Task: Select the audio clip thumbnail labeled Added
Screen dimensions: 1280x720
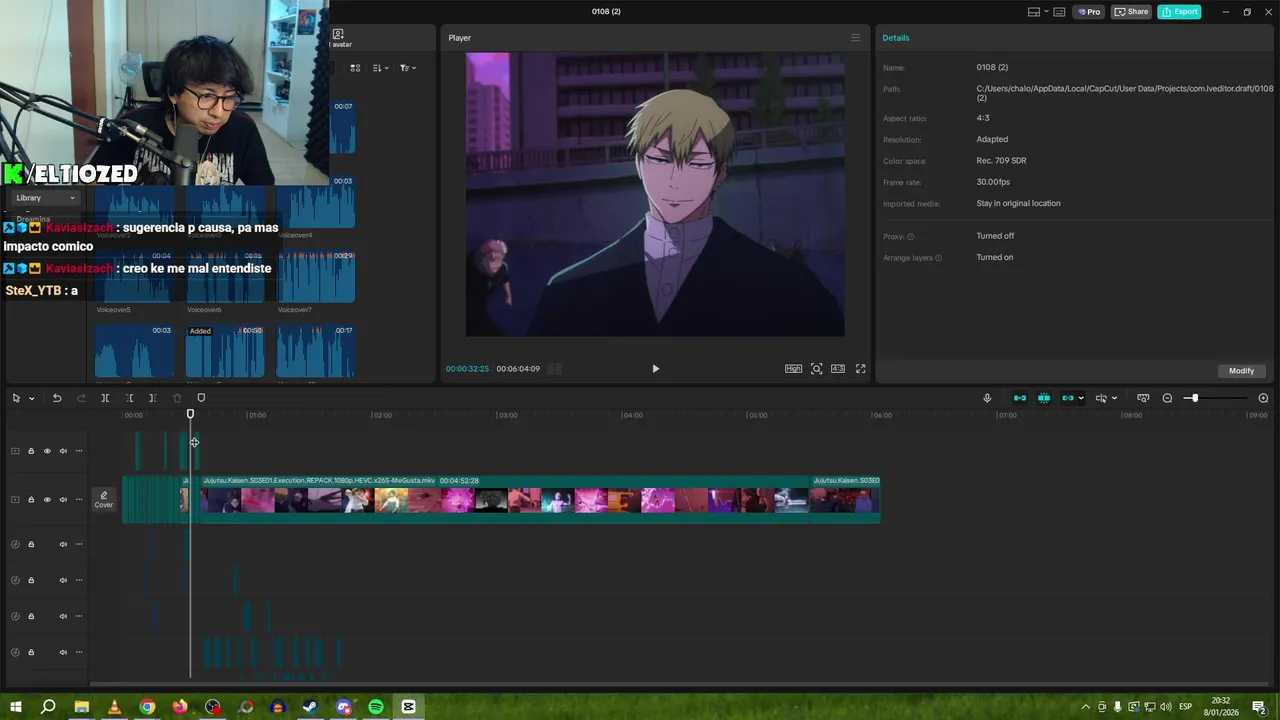Action: click(225, 351)
